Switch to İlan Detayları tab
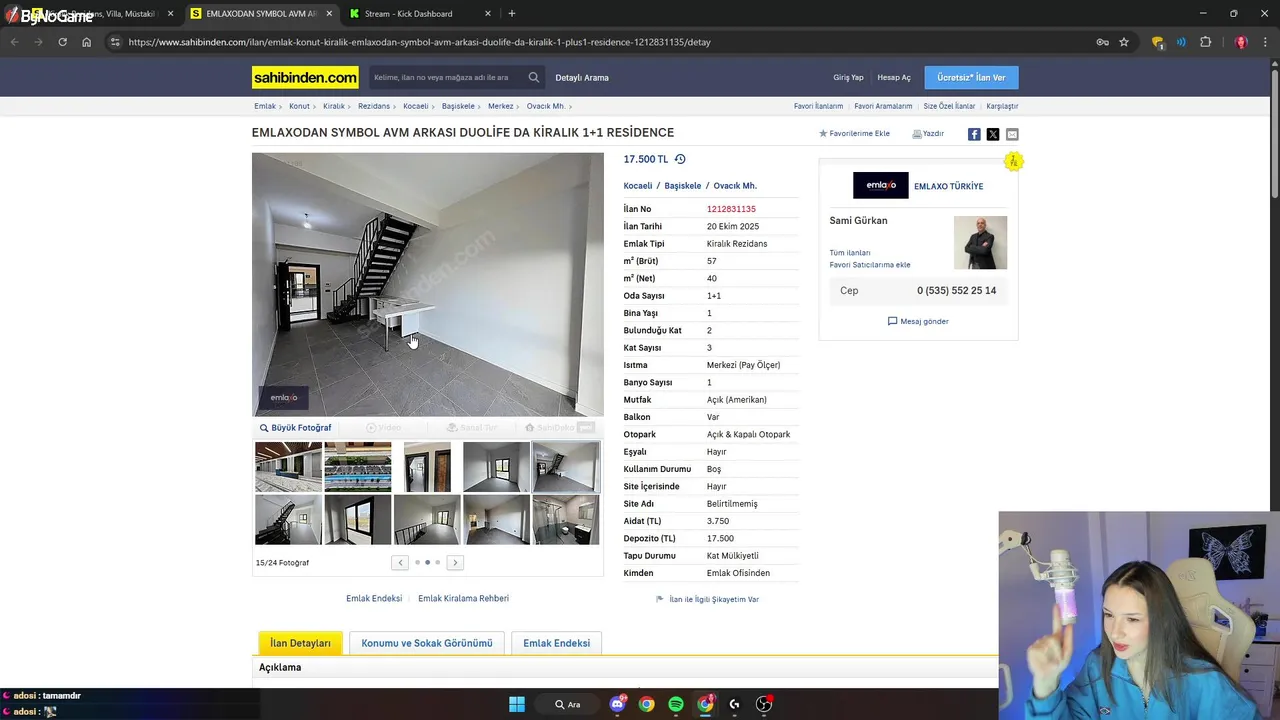Image resolution: width=1280 pixels, height=720 pixels. coord(300,643)
